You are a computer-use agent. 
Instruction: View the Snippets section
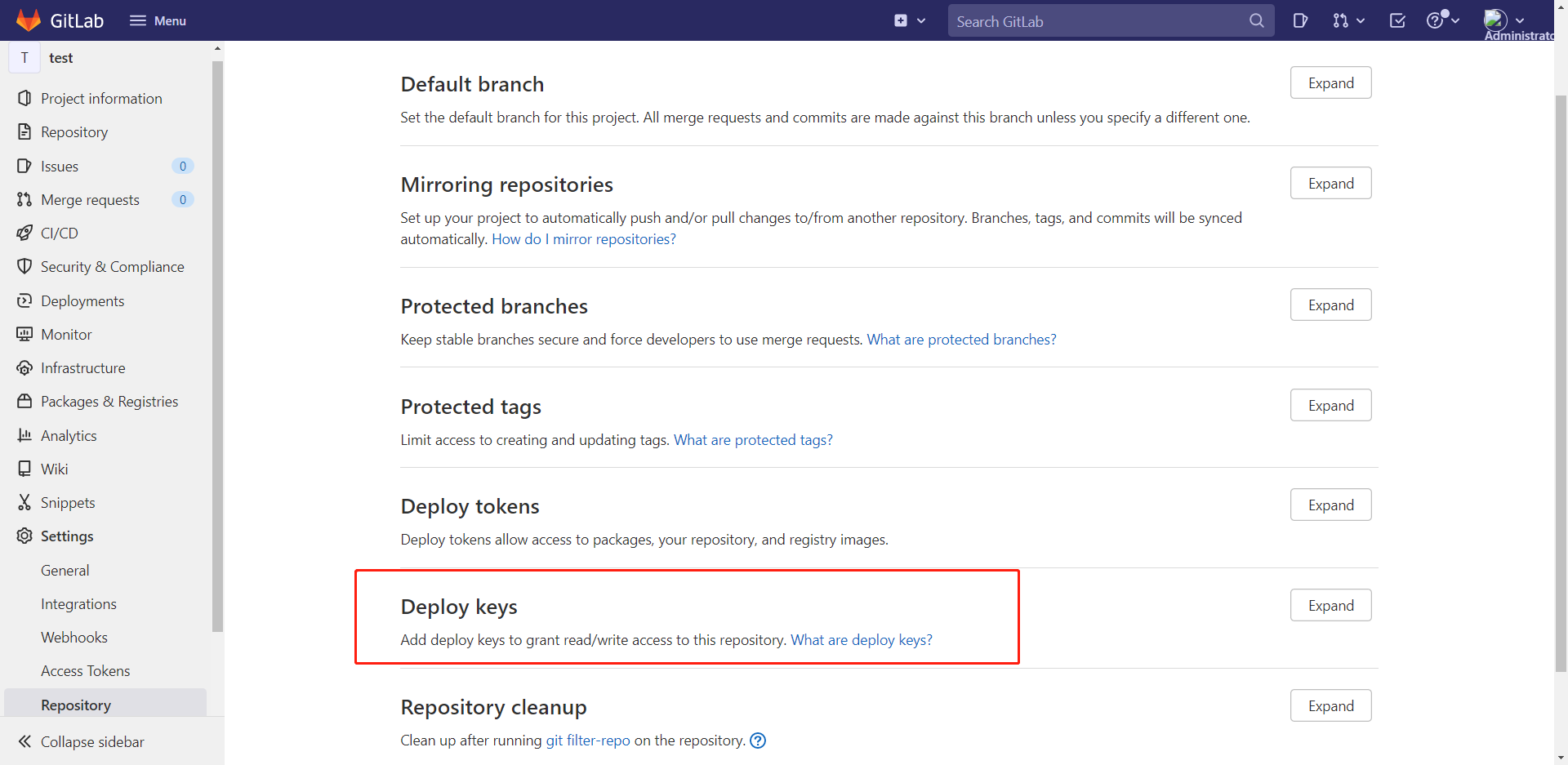pyautogui.click(x=68, y=502)
